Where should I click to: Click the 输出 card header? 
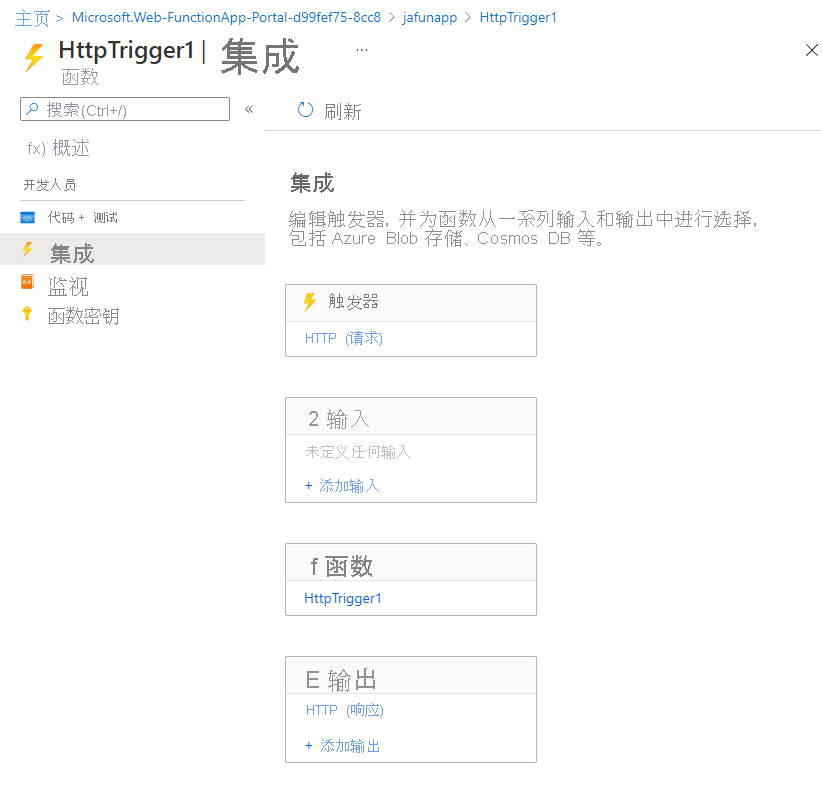click(x=411, y=676)
